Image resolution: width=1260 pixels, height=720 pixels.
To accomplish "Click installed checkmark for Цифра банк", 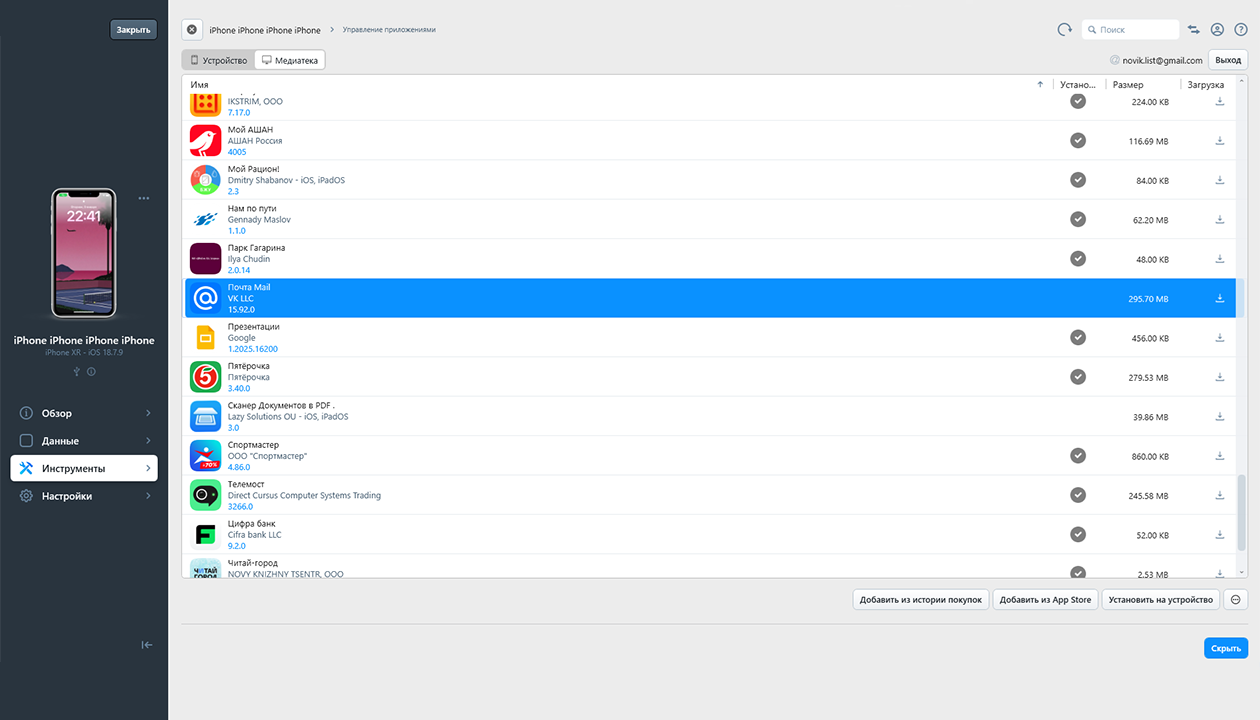I will [x=1078, y=535].
